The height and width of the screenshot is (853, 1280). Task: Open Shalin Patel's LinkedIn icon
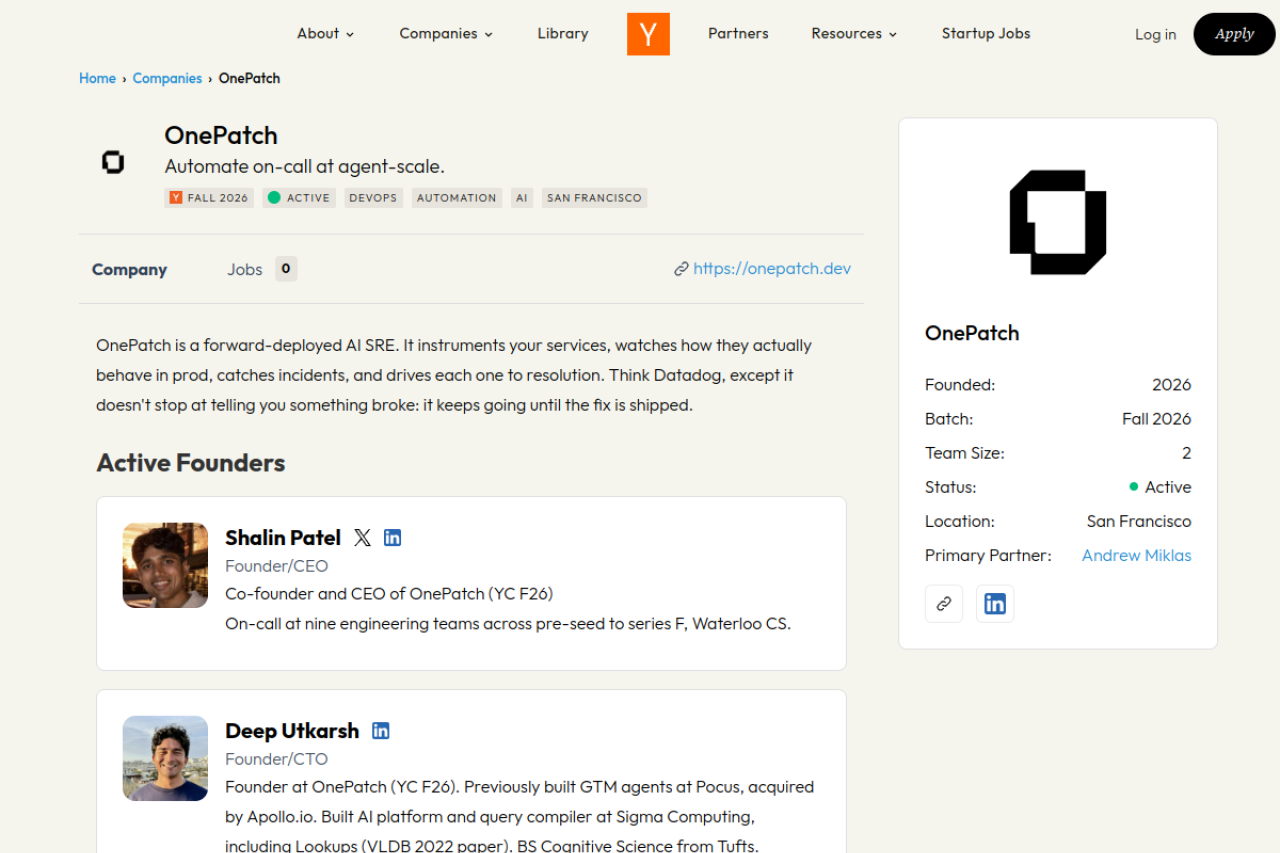(393, 538)
